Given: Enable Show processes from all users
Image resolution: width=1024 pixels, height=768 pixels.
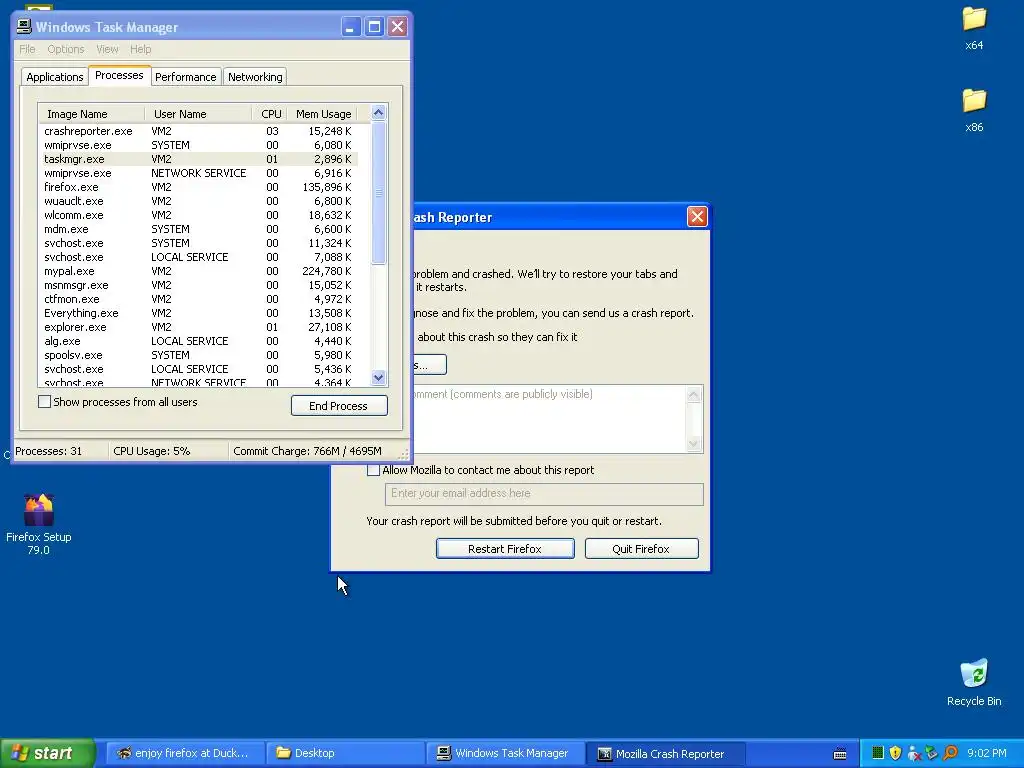Looking at the screenshot, I should (44, 402).
